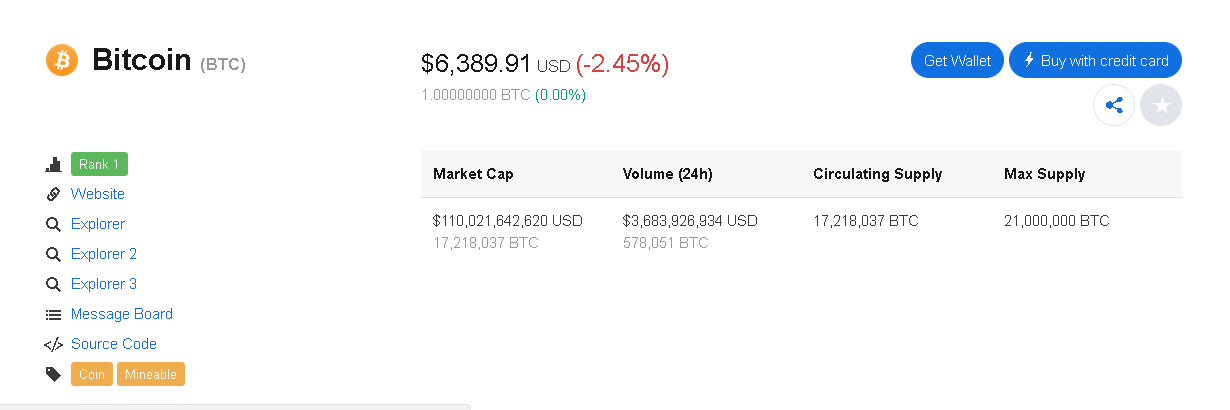The height and width of the screenshot is (410, 1230).
Task: Click the Market Cap column header
Action: point(473,174)
